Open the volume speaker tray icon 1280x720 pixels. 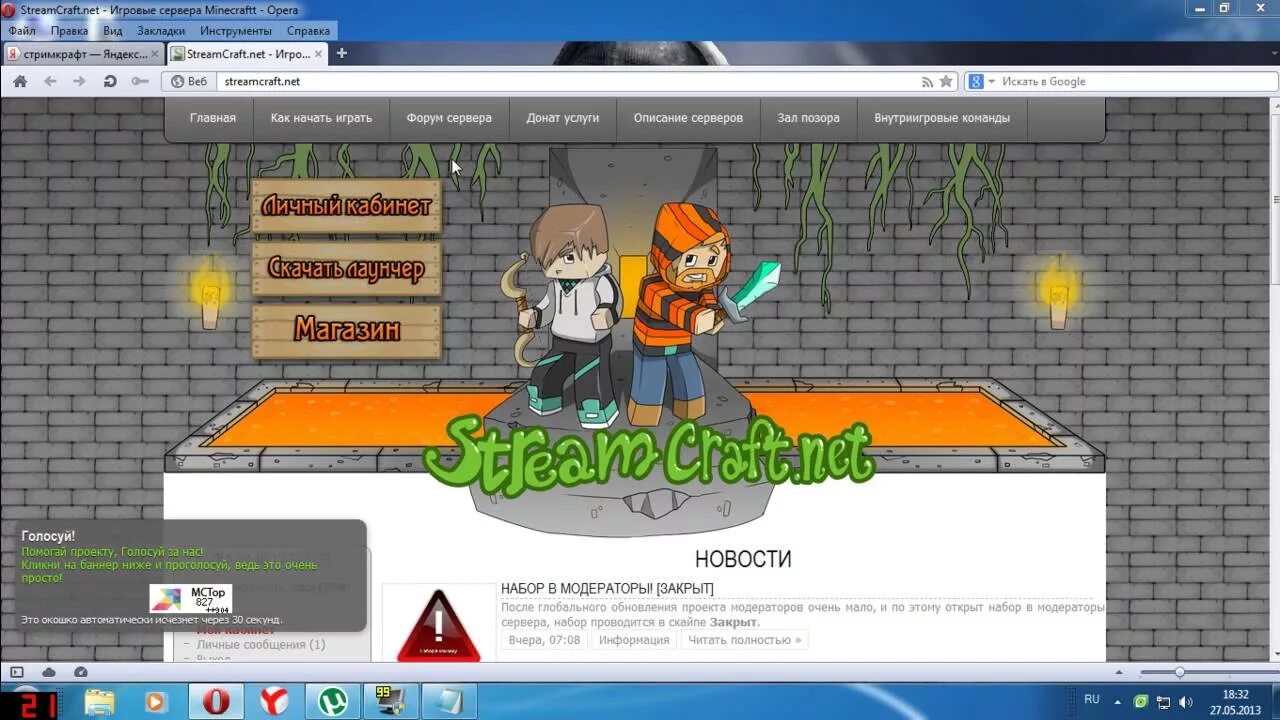coord(1187,701)
